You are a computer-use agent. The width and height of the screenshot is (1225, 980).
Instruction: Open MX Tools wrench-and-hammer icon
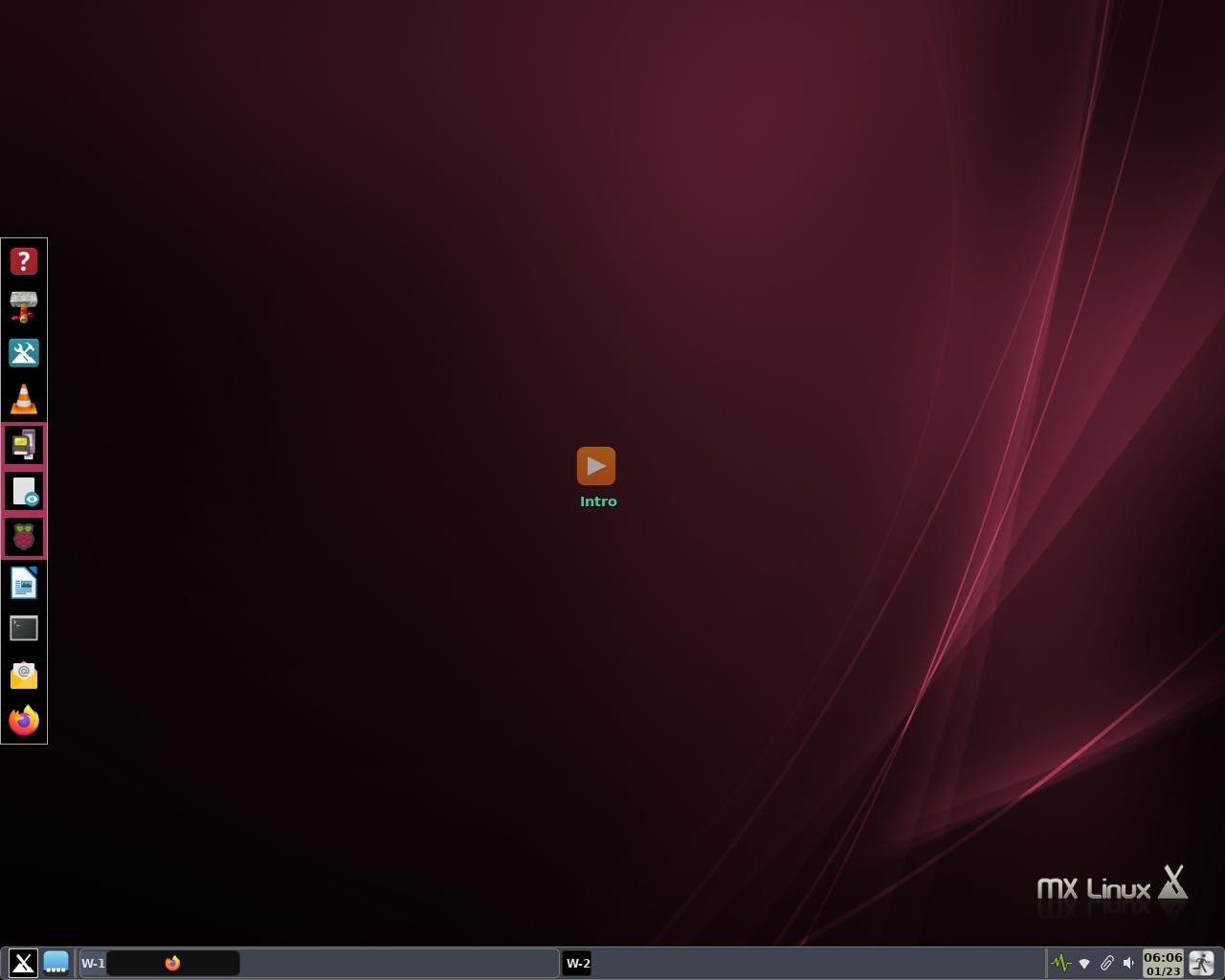pos(24,353)
